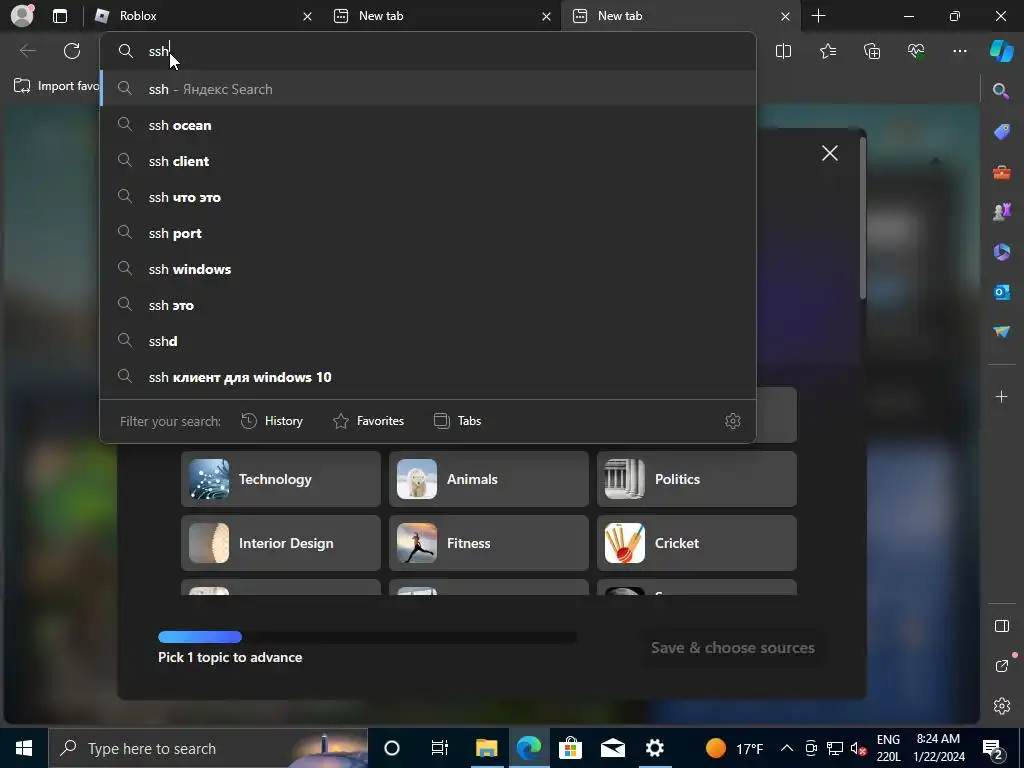Open the profile avatar icon
This screenshot has width=1024, height=768.
(22, 16)
